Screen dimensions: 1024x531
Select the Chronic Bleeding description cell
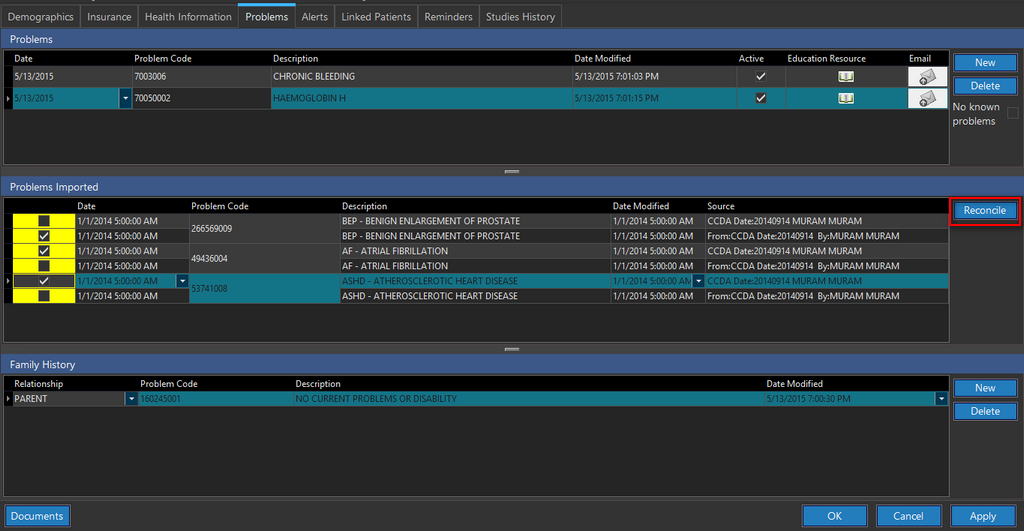coord(420,77)
